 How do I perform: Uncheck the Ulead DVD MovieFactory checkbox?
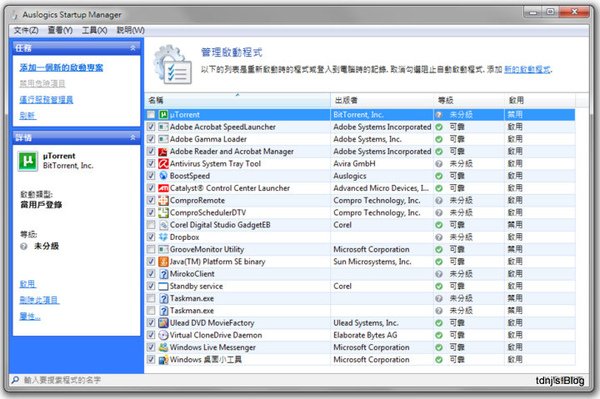coord(151,323)
